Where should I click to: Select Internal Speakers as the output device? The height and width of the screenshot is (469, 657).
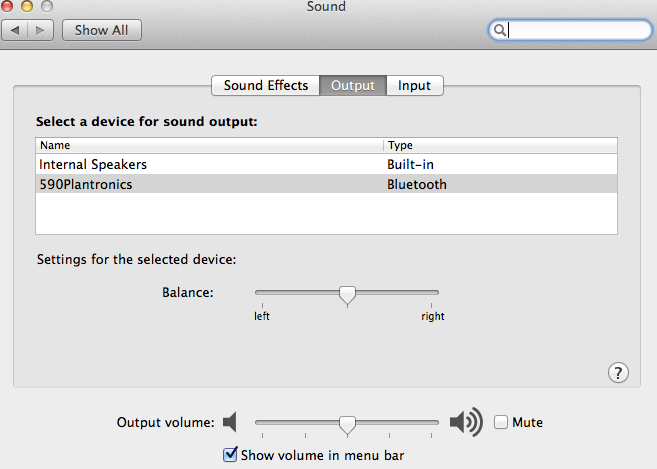coord(326,164)
